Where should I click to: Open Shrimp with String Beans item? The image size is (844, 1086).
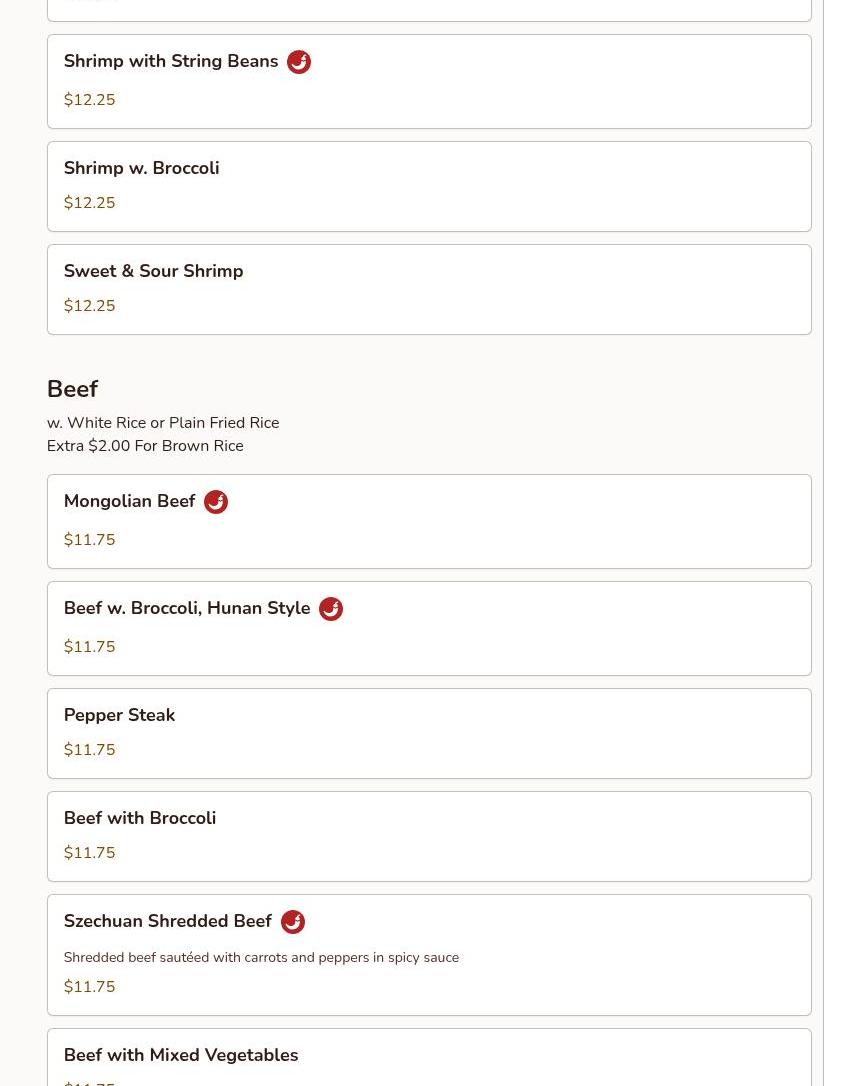428,82
